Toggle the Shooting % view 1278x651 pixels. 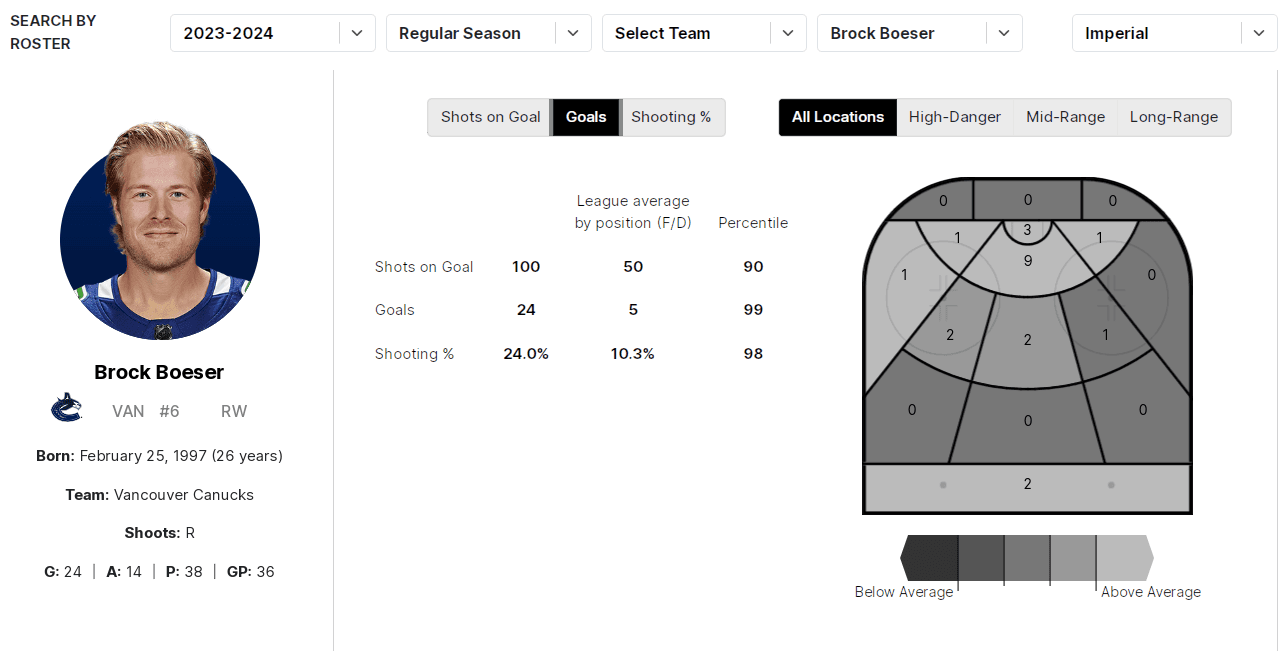click(x=671, y=117)
